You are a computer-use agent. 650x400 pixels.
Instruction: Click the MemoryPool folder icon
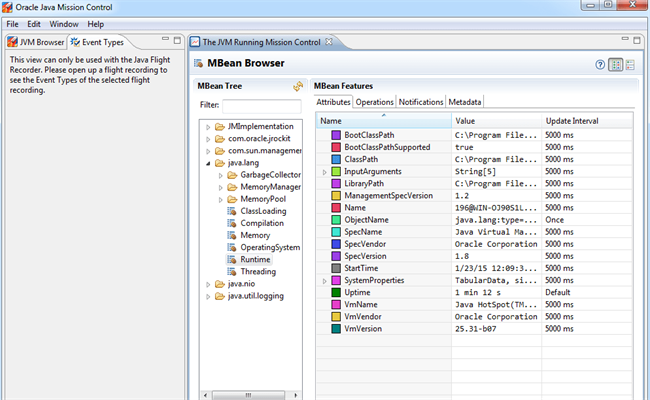pos(232,199)
